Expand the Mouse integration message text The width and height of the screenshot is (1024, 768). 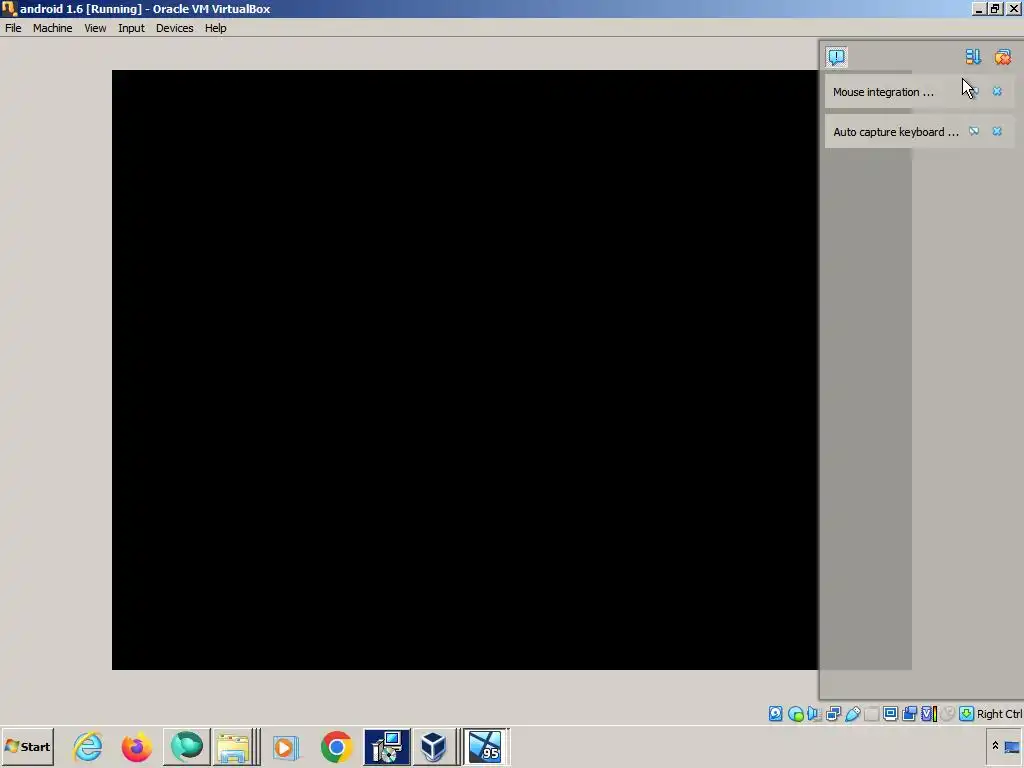pyautogui.click(x=883, y=92)
